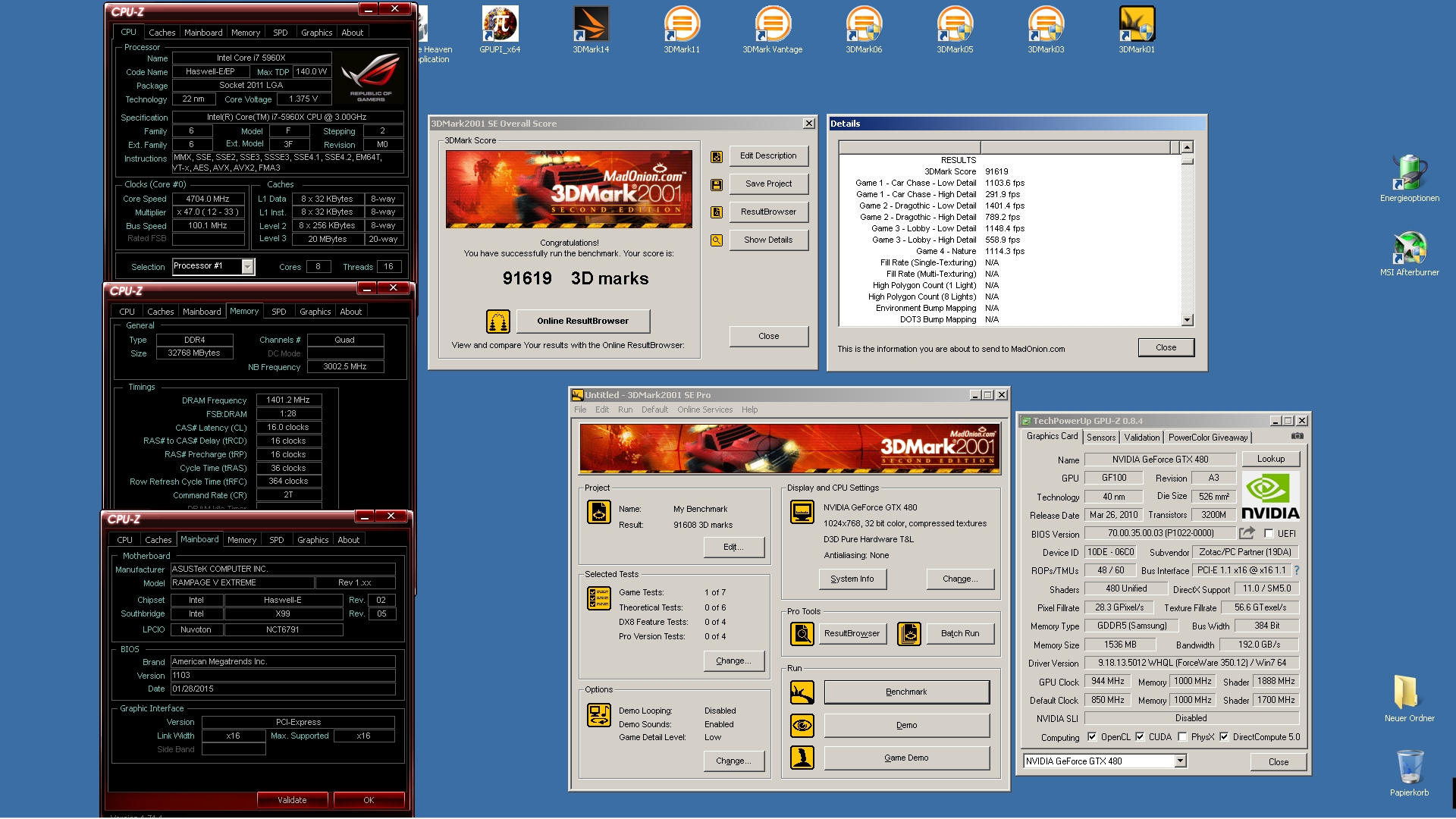The image size is (1456, 819).
Task: Click Edit... button in Project section
Action: 733,548
